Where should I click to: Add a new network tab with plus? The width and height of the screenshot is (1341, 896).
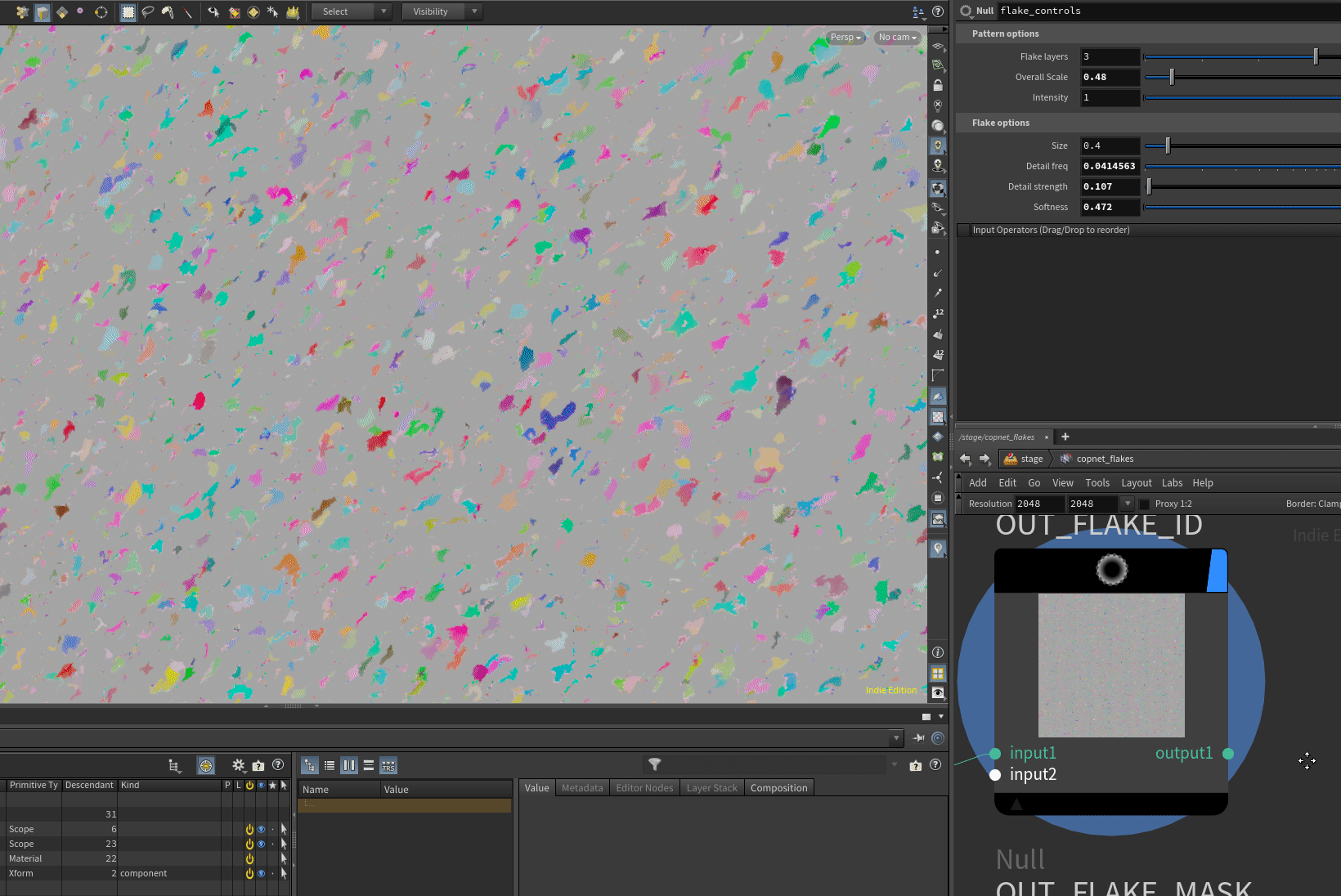(x=1065, y=437)
